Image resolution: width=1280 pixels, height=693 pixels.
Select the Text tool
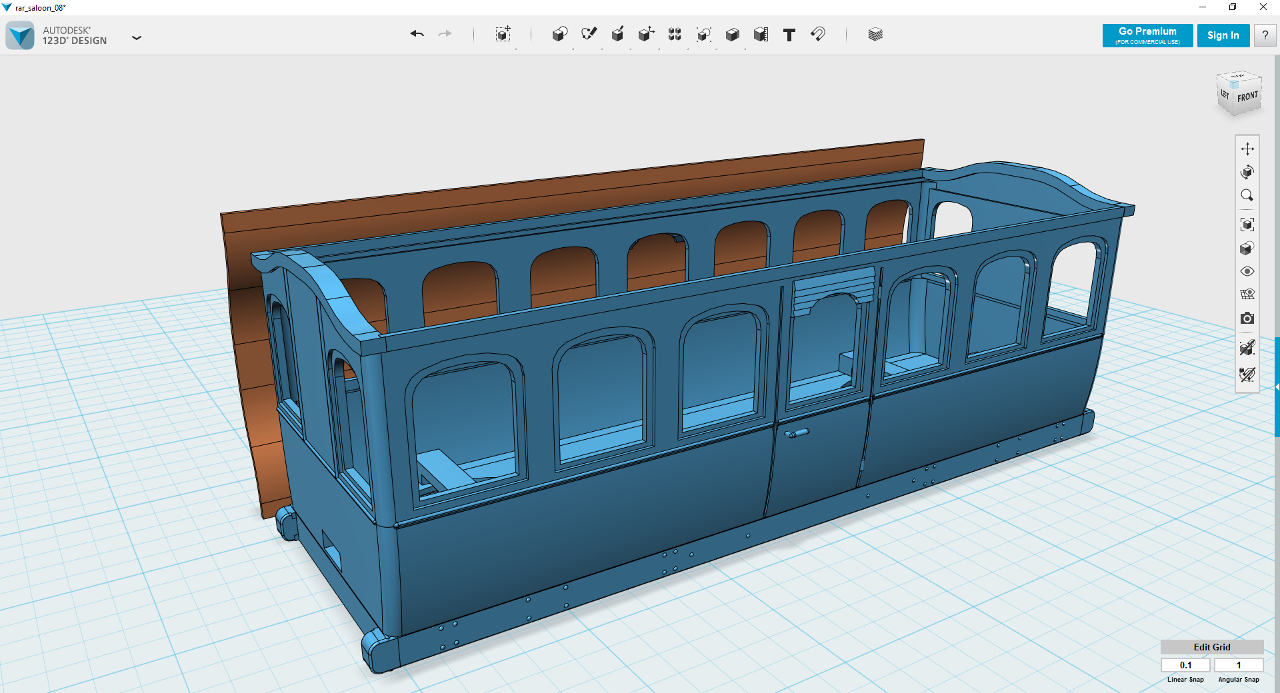tap(789, 34)
